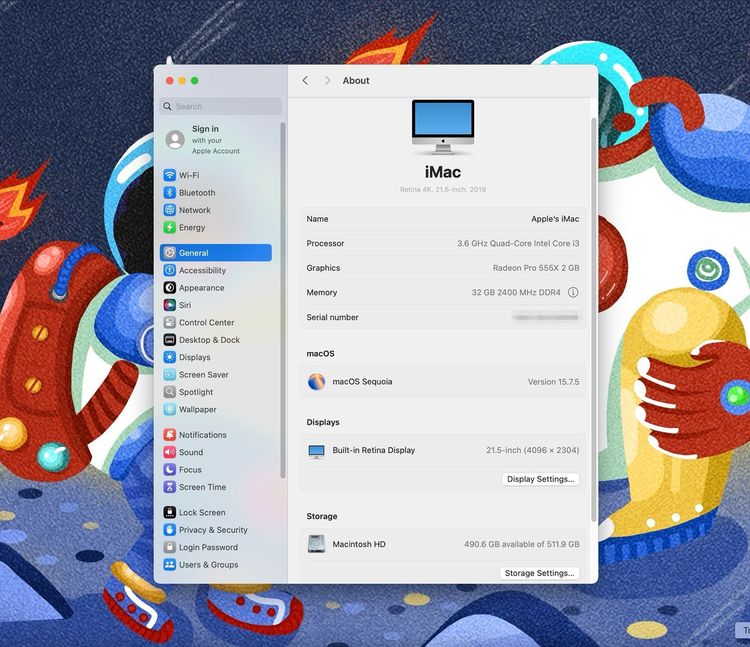Select the Appearance icon
The image size is (750, 647).
point(169,287)
